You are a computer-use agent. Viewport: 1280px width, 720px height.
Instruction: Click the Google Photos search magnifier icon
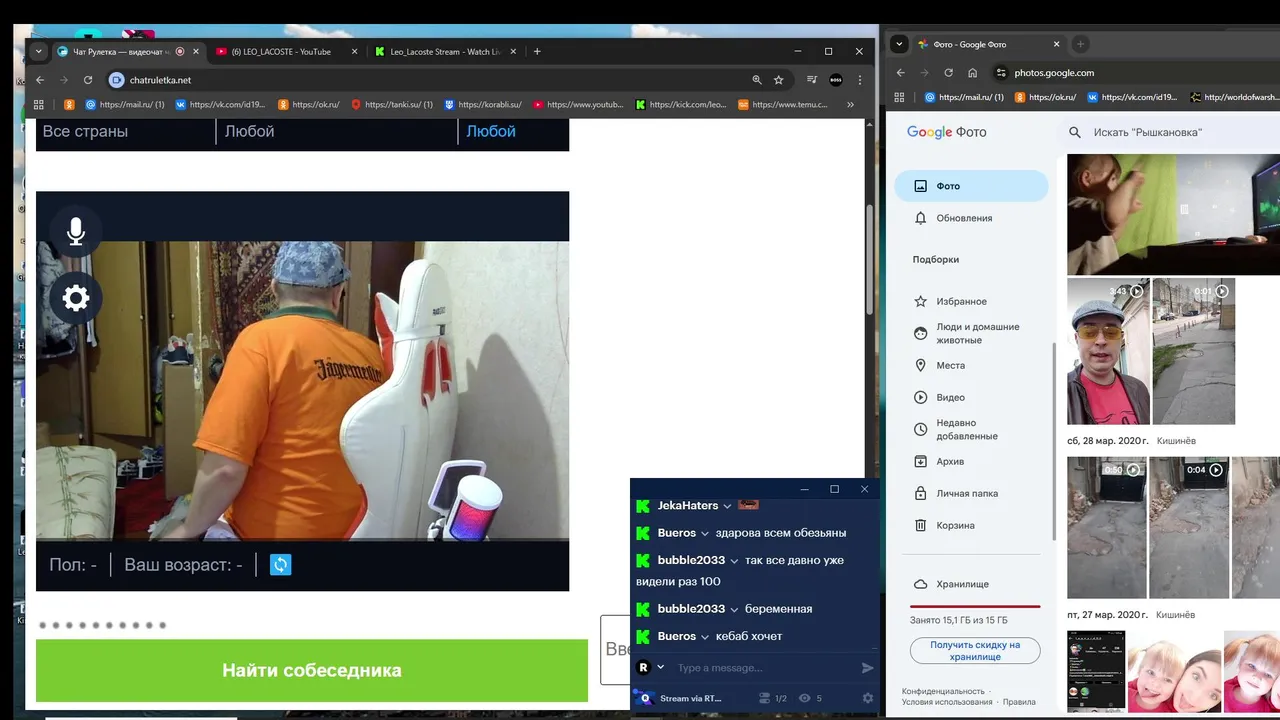pyautogui.click(x=1075, y=132)
